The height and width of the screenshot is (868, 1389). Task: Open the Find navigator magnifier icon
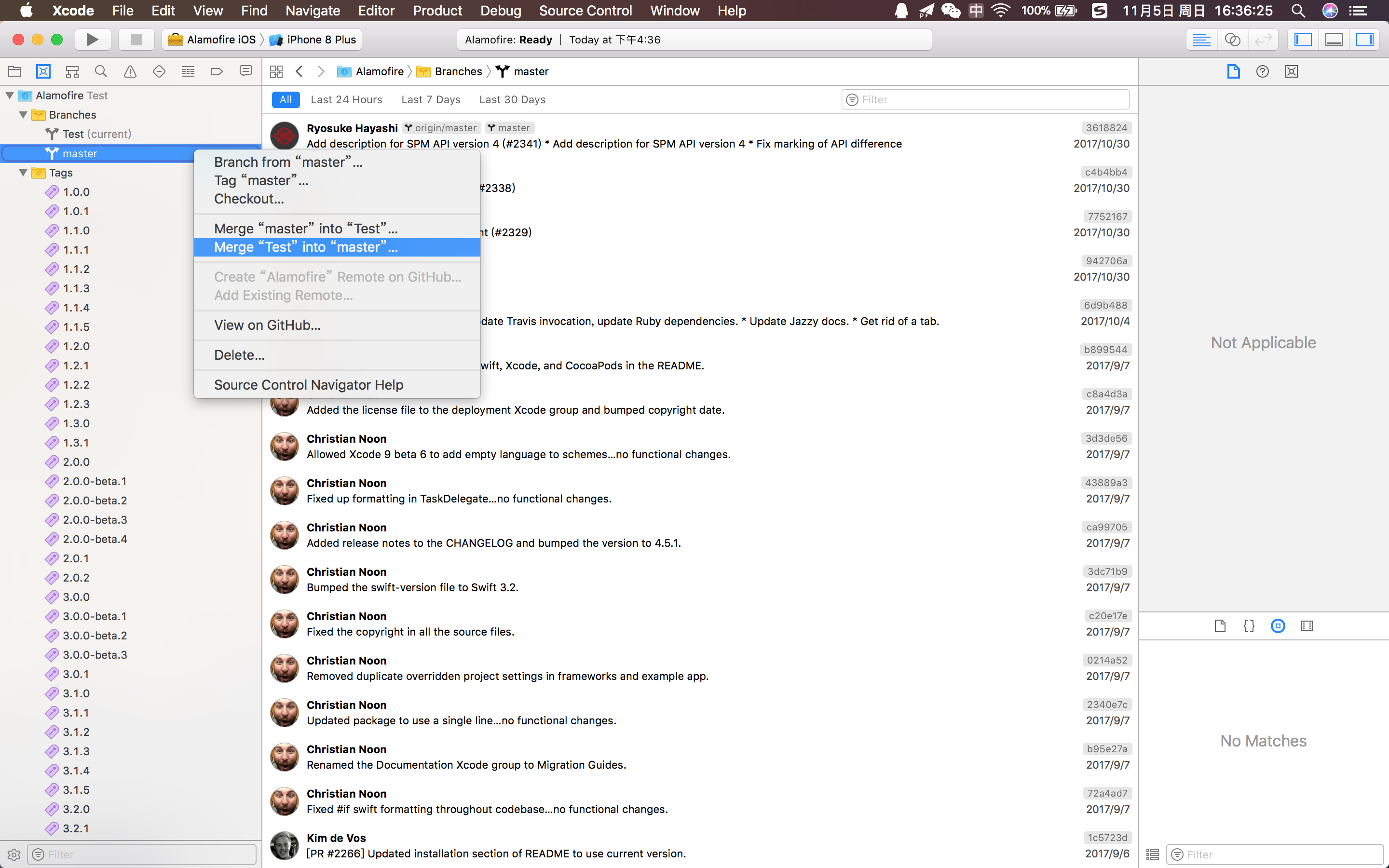101,71
